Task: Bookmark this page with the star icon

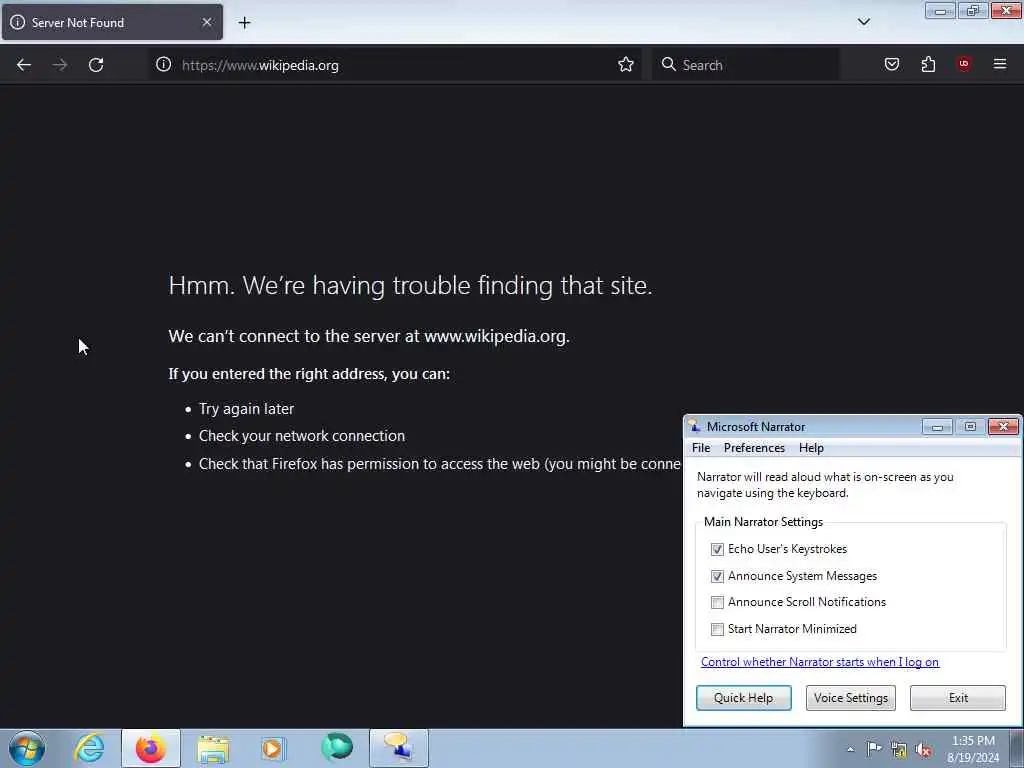Action: pos(626,65)
